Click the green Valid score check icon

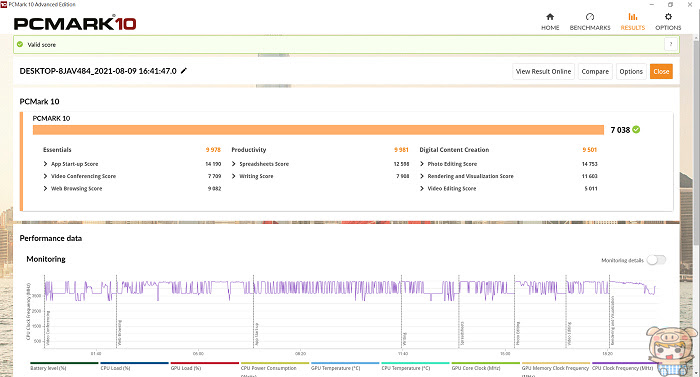coord(20,44)
